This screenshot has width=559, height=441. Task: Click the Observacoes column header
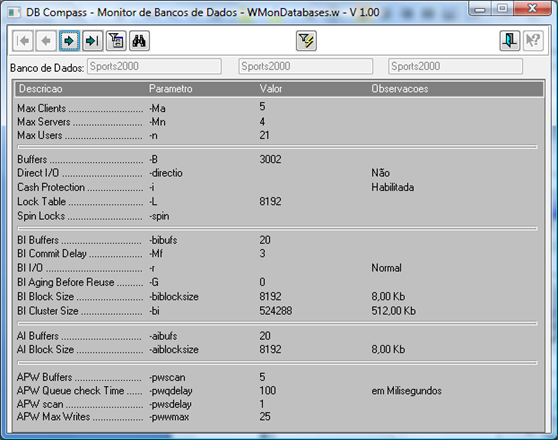point(400,89)
